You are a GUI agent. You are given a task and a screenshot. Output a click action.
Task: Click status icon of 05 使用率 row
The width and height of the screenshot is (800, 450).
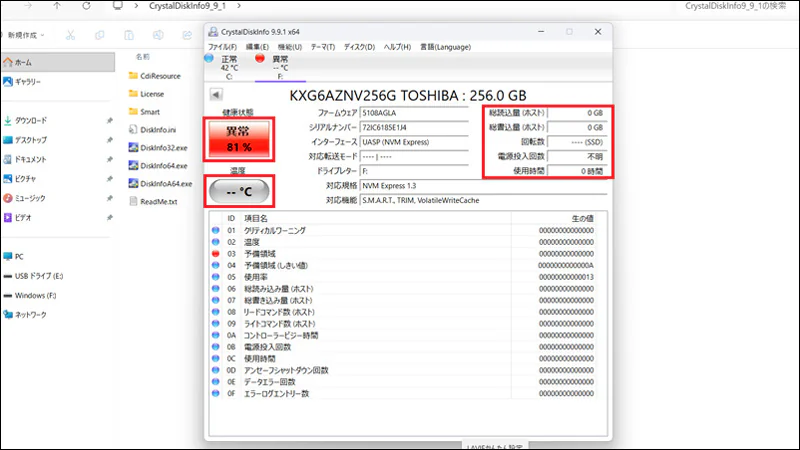(x=215, y=277)
